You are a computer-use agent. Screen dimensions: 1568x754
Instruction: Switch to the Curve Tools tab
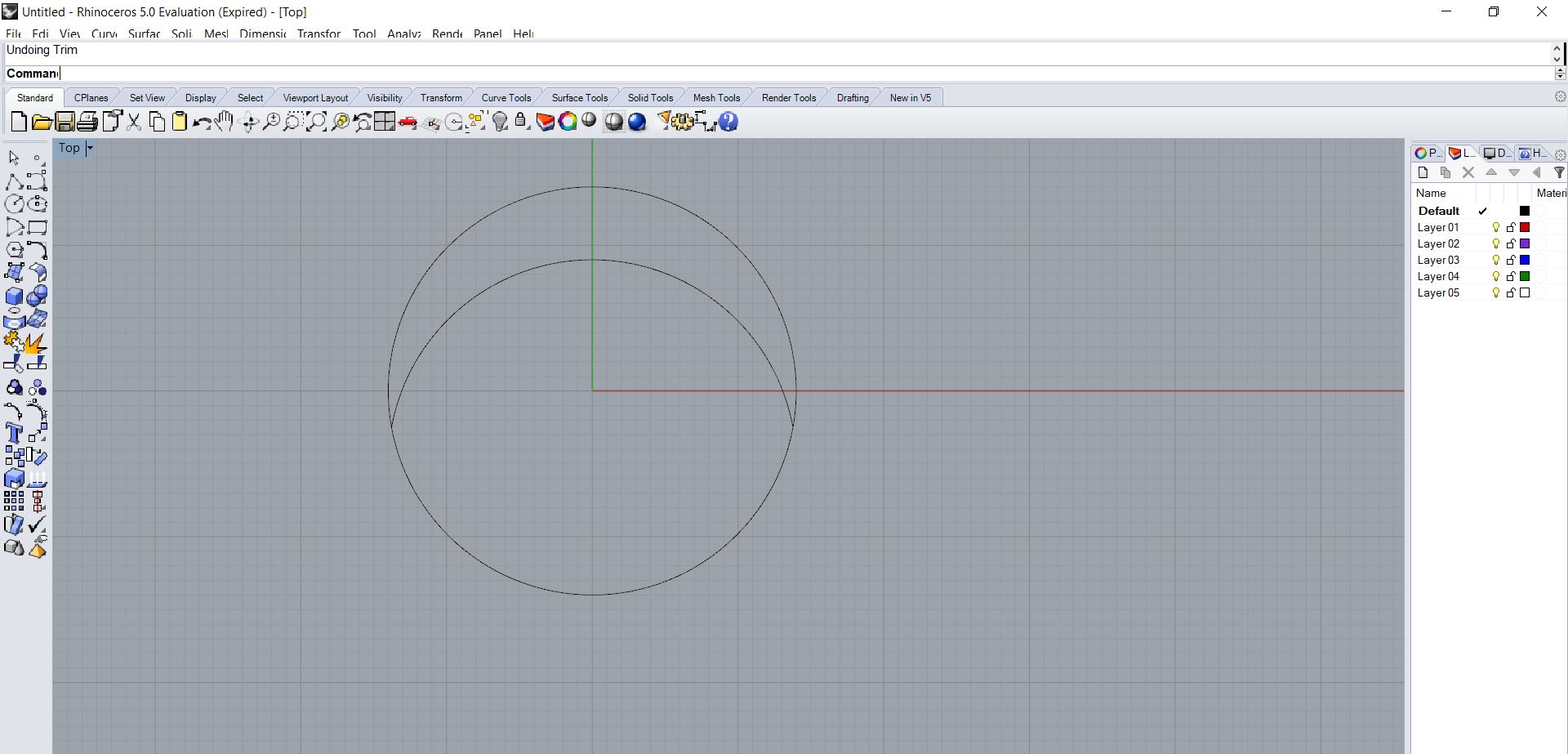(x=506, y=97)
